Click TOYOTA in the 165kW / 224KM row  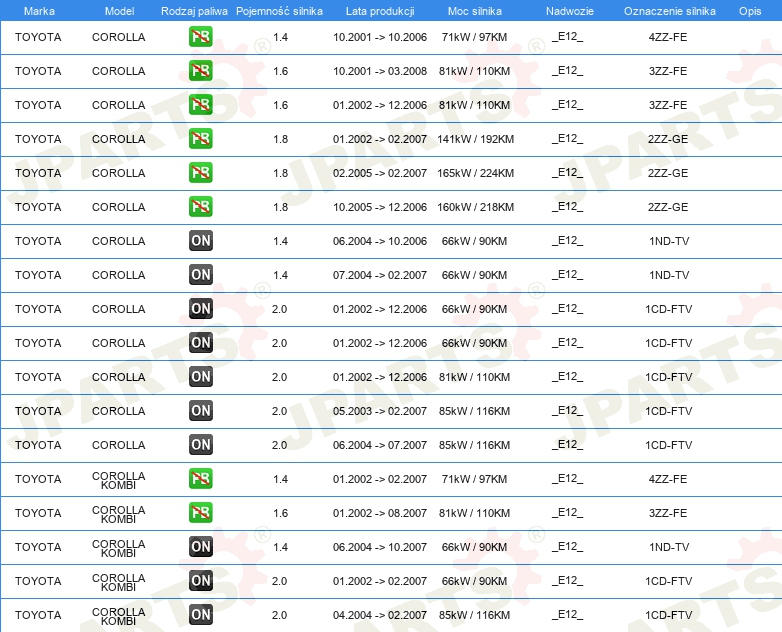[38, 173]
